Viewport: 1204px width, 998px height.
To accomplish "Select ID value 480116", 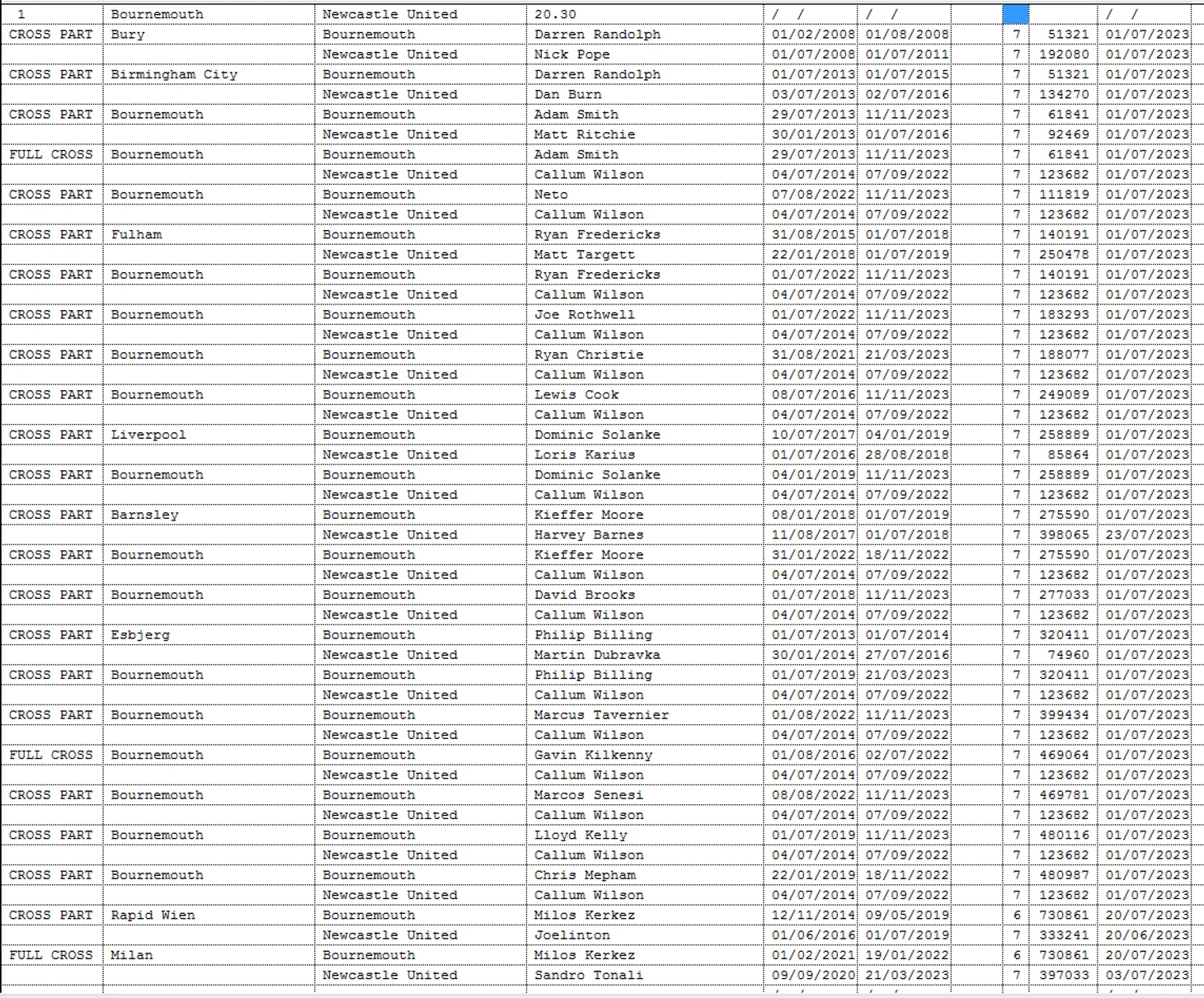I will click(1064, 836).
